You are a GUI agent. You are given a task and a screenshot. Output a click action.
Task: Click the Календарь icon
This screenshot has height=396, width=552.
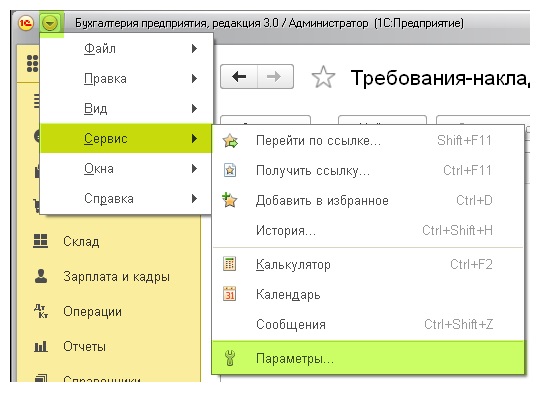(x=230, y=294)
